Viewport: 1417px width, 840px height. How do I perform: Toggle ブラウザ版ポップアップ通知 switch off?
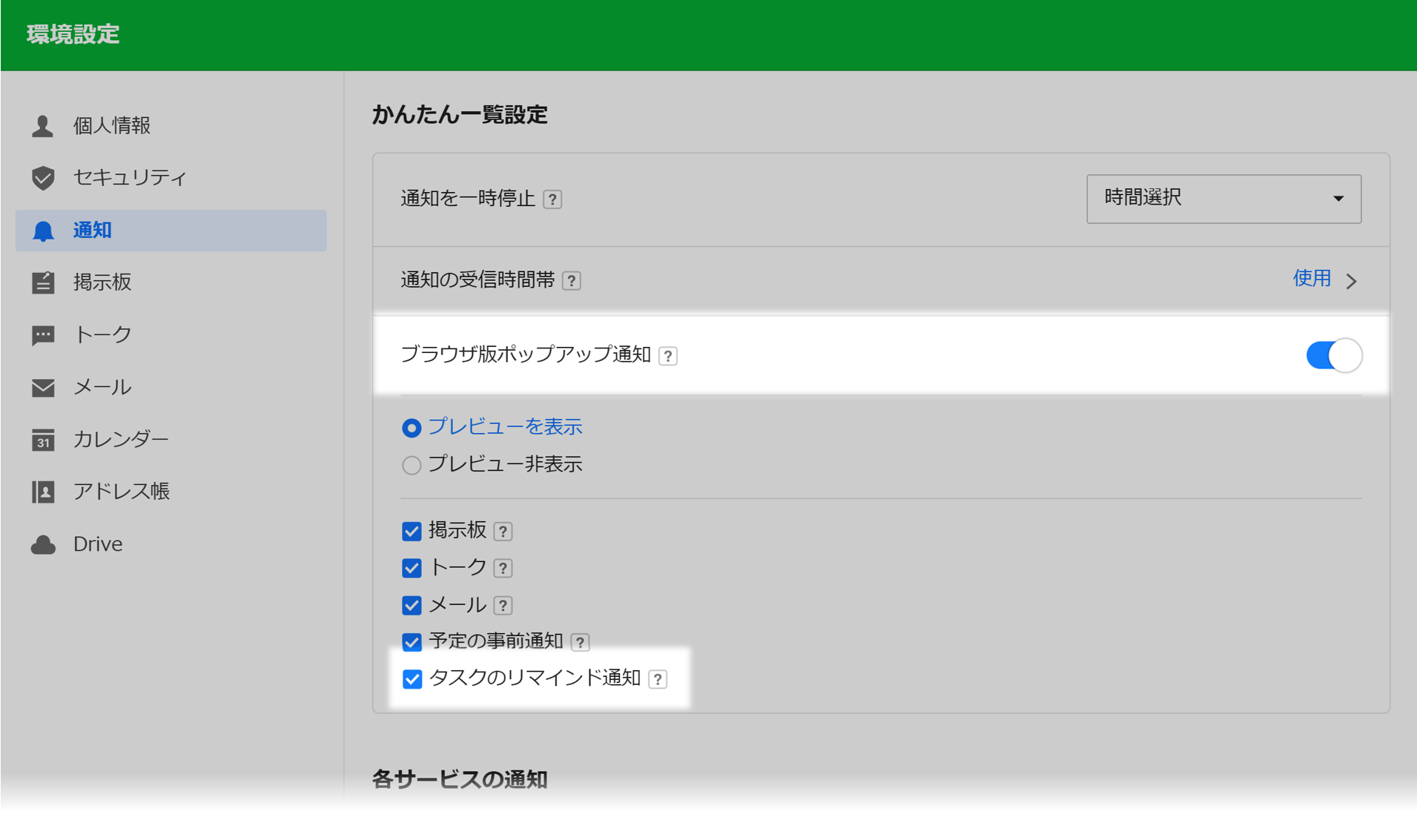coord(1333,355)
